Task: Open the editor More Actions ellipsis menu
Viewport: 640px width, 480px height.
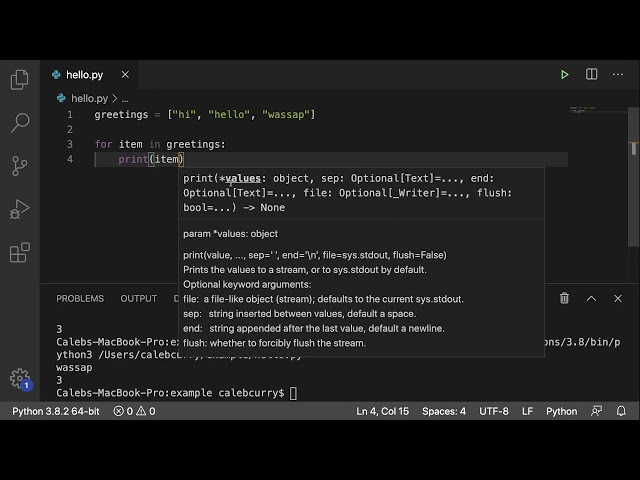Action: tap(618, 74)
